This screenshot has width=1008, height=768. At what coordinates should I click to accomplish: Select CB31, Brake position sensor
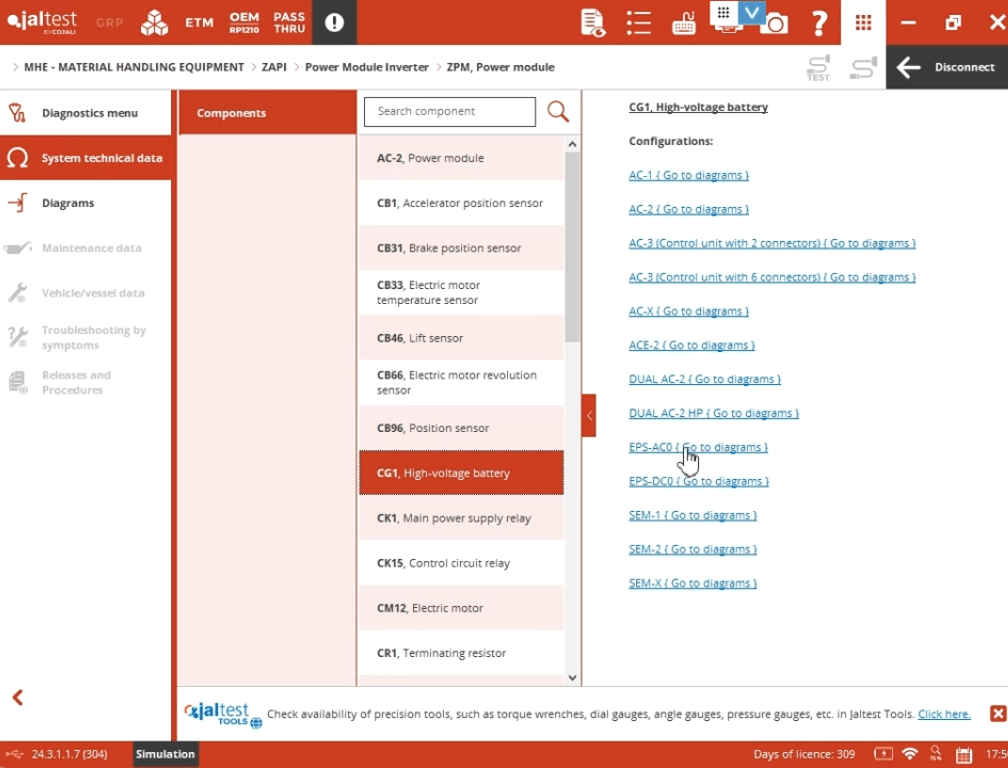461,248
